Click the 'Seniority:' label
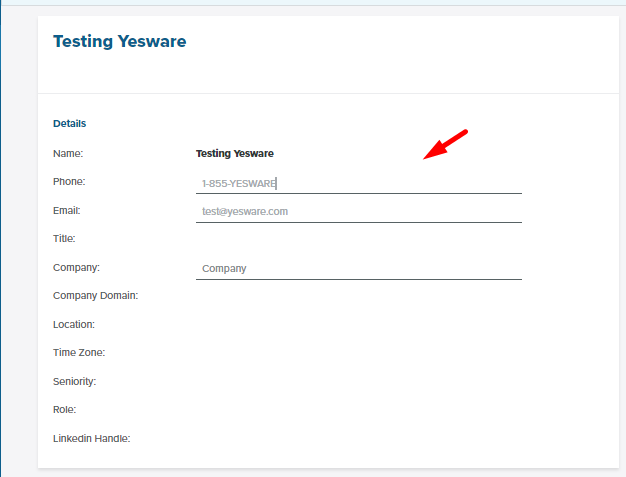The width and height of the screenshot is (626, 477). tap(75, 382)
